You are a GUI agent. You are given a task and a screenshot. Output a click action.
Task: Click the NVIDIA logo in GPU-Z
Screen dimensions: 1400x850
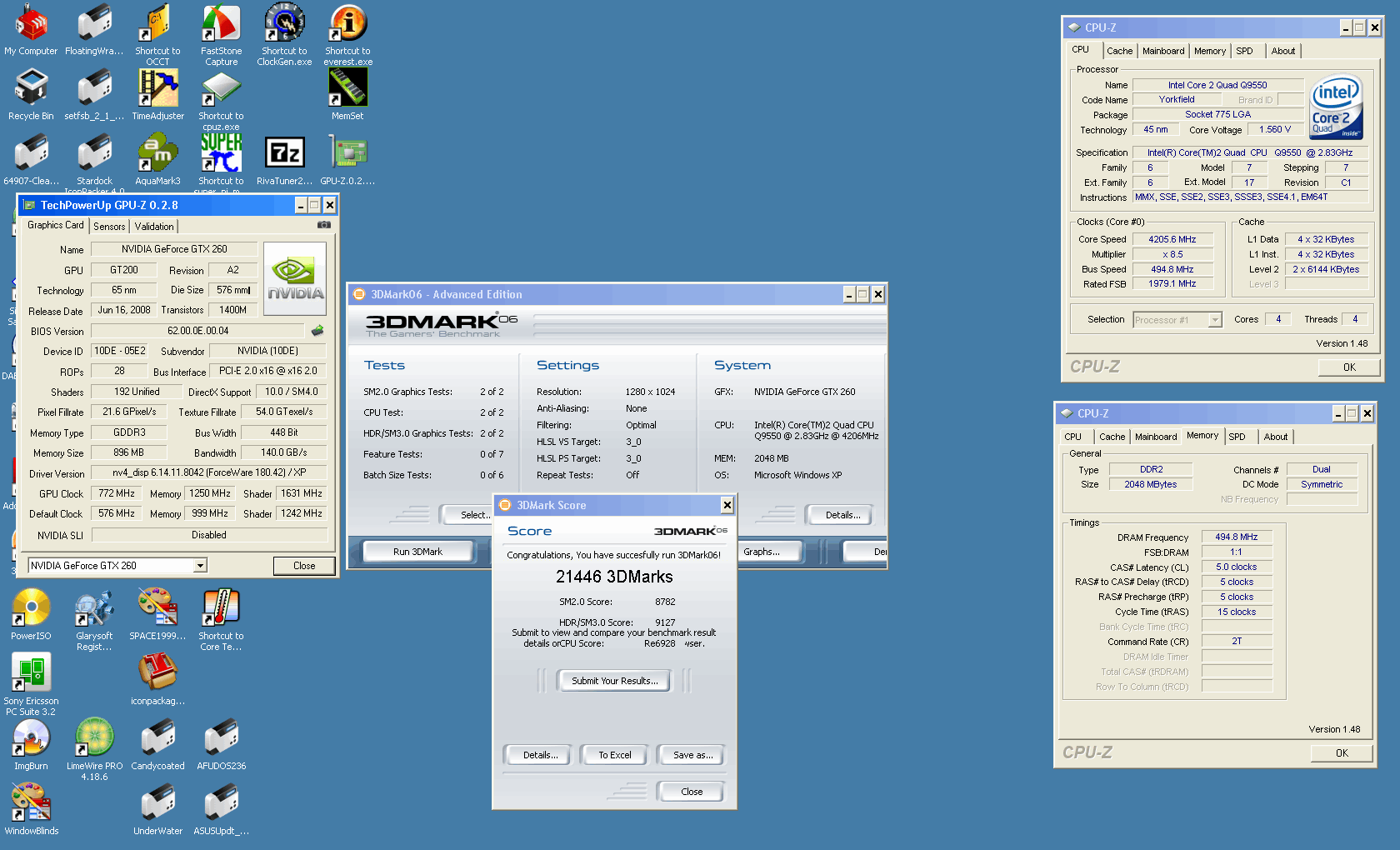pyautogui.click(x=295, y=279)
